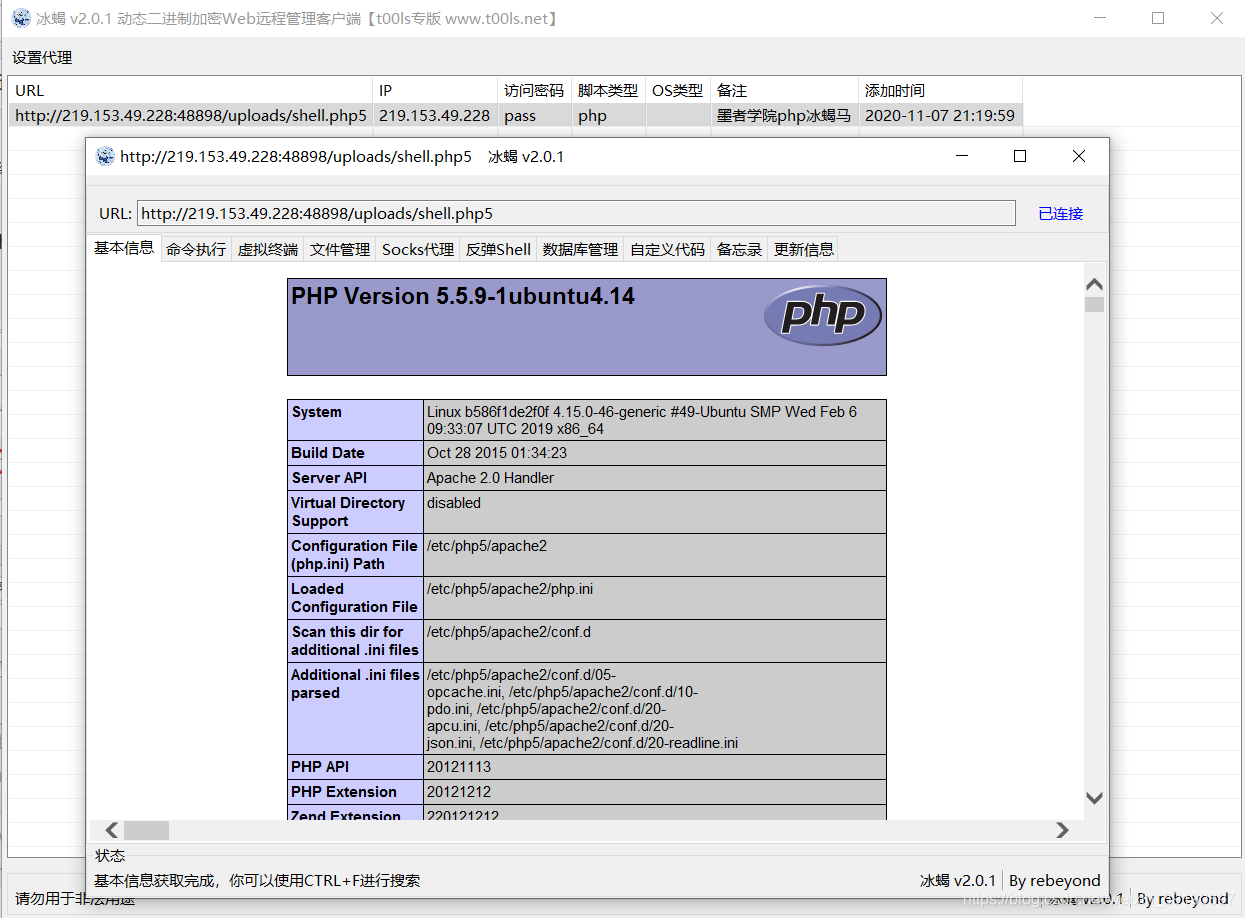This screenshot has width=1245, height=918.
Task: Click the Behinder scorpion icon in inner window title
Action: (104, 156)
